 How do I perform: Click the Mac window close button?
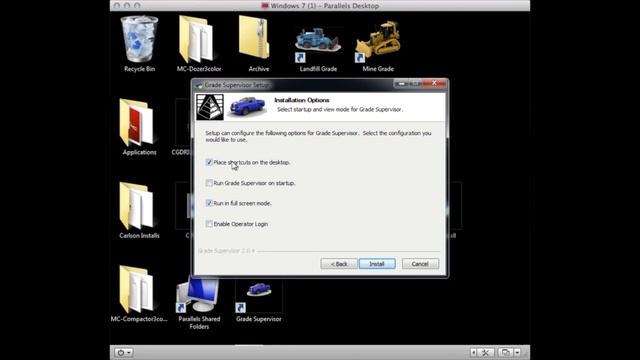(x=117, y=6)
